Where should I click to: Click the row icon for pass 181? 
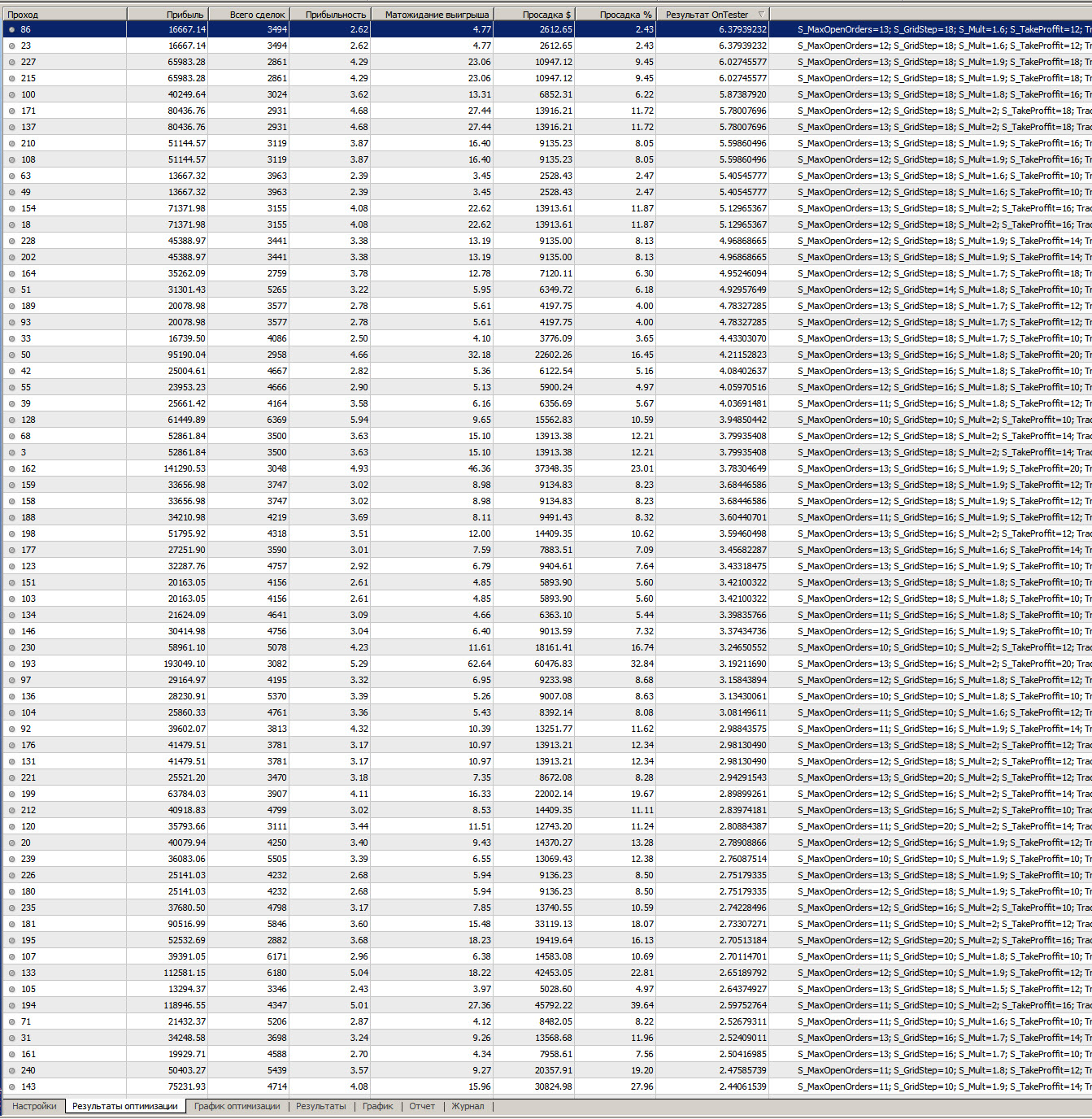coord(11,924)
